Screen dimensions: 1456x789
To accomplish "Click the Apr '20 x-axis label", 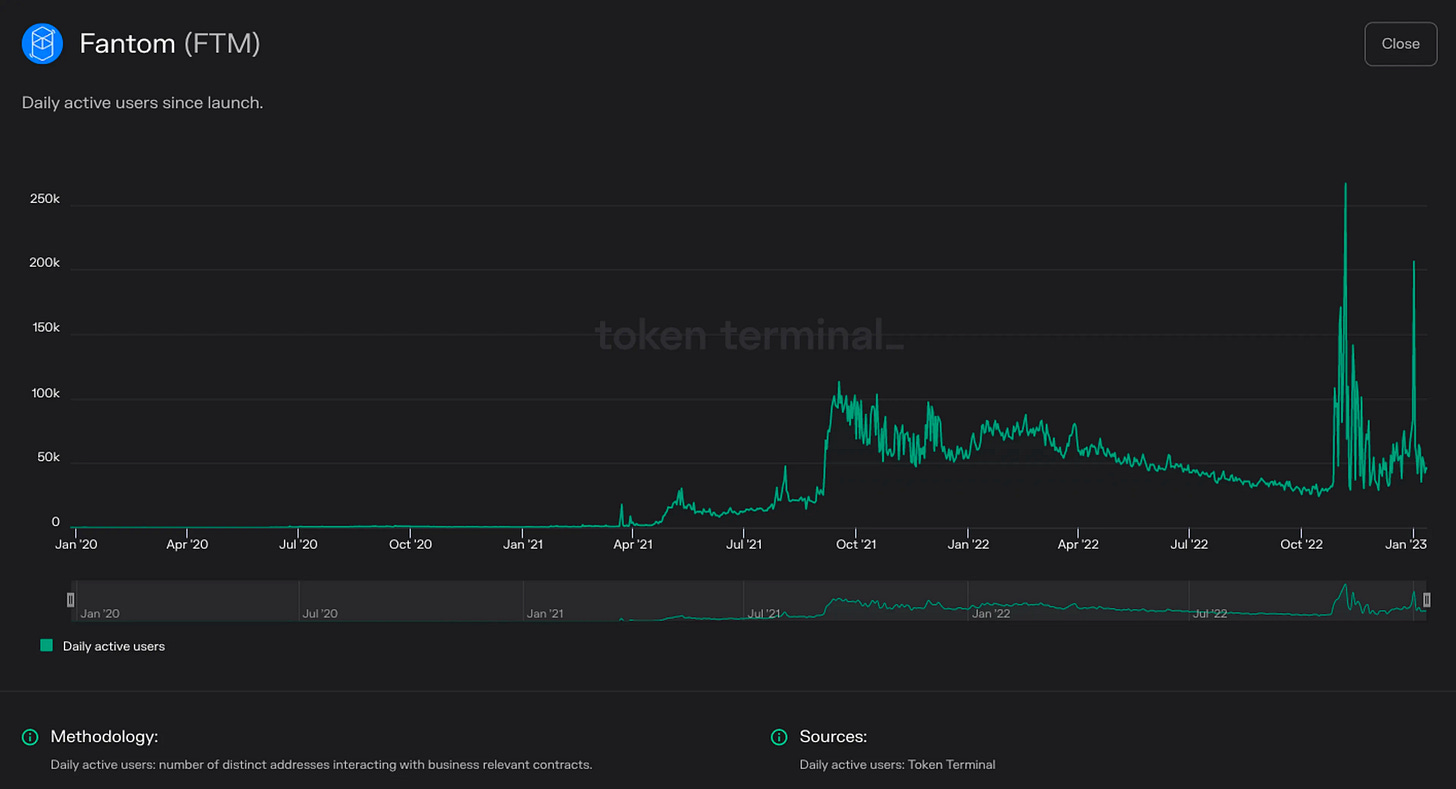I will 187,545.
